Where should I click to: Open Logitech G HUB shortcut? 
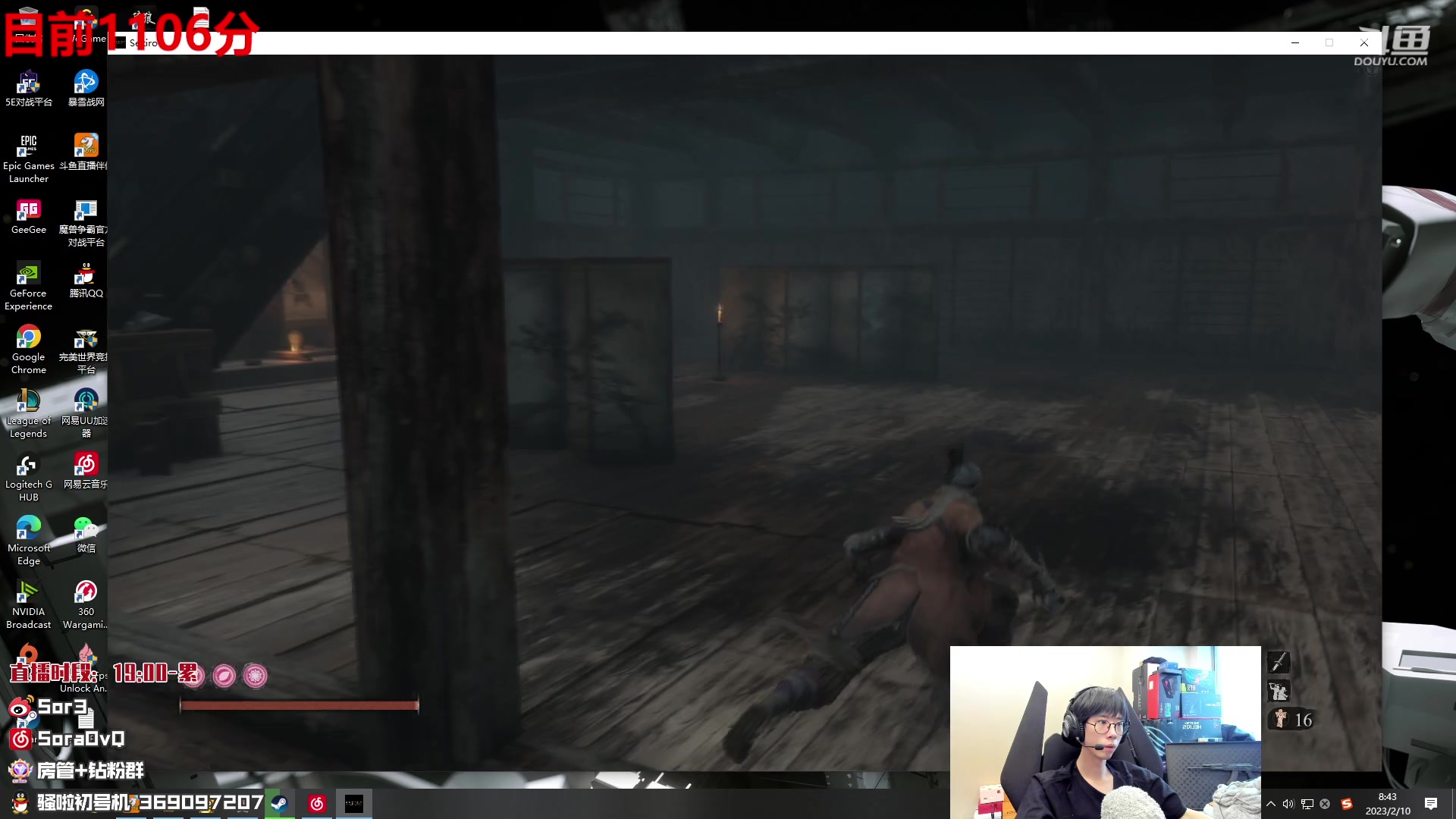coord(29,478)
